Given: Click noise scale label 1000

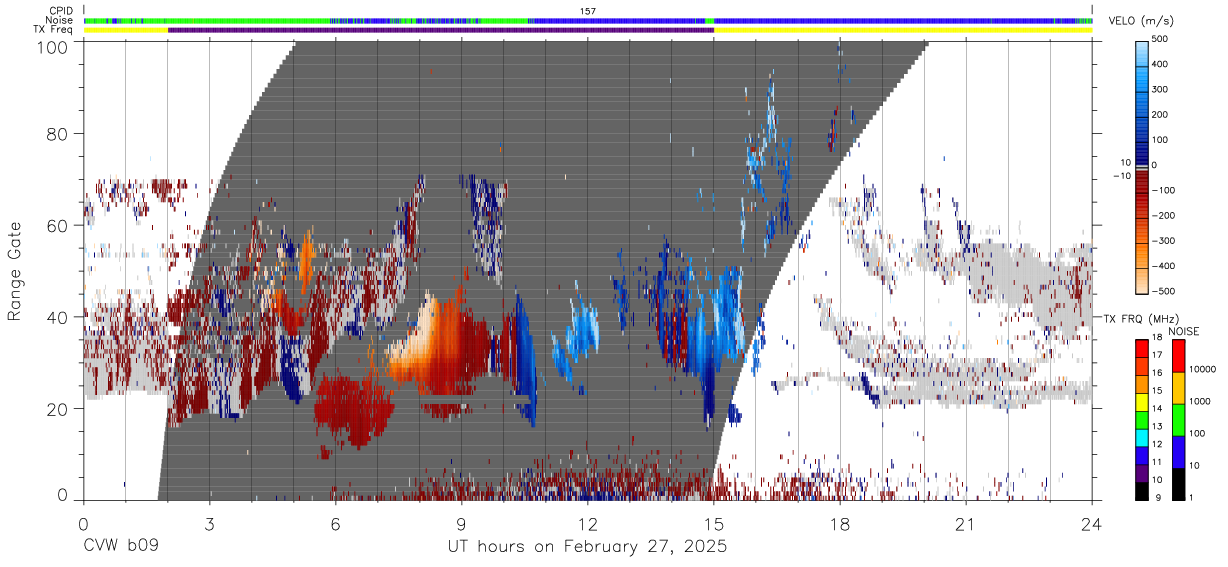Looking at the screenshot, I should click(1199, 401).
